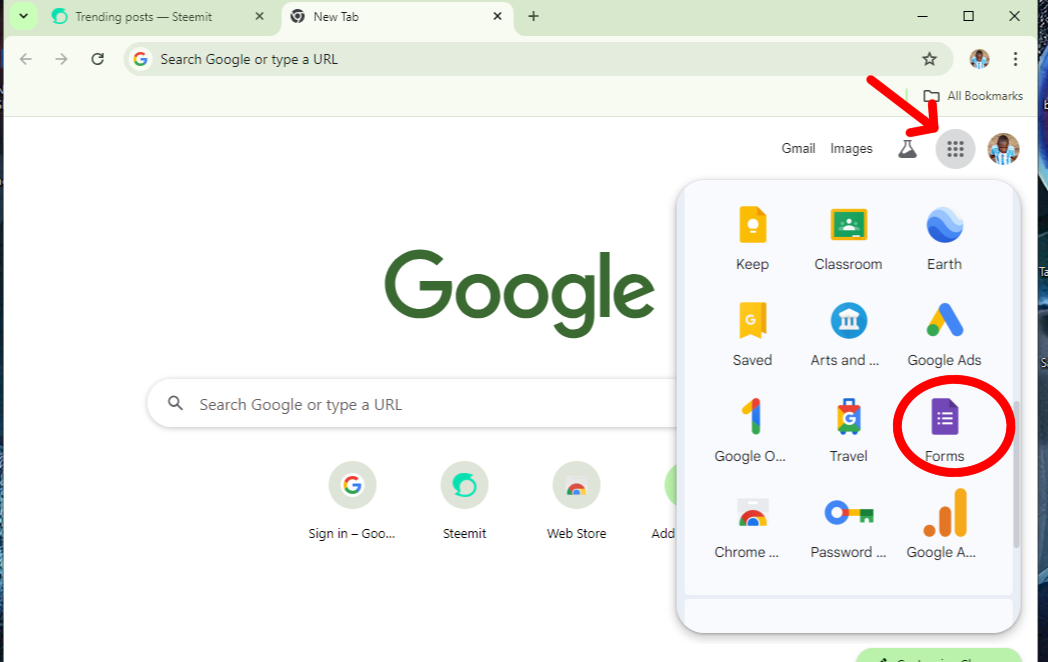This screenshot has height=662, width=1048.
Task: Open Keep from the apps panel
Action: coord(753,238)
